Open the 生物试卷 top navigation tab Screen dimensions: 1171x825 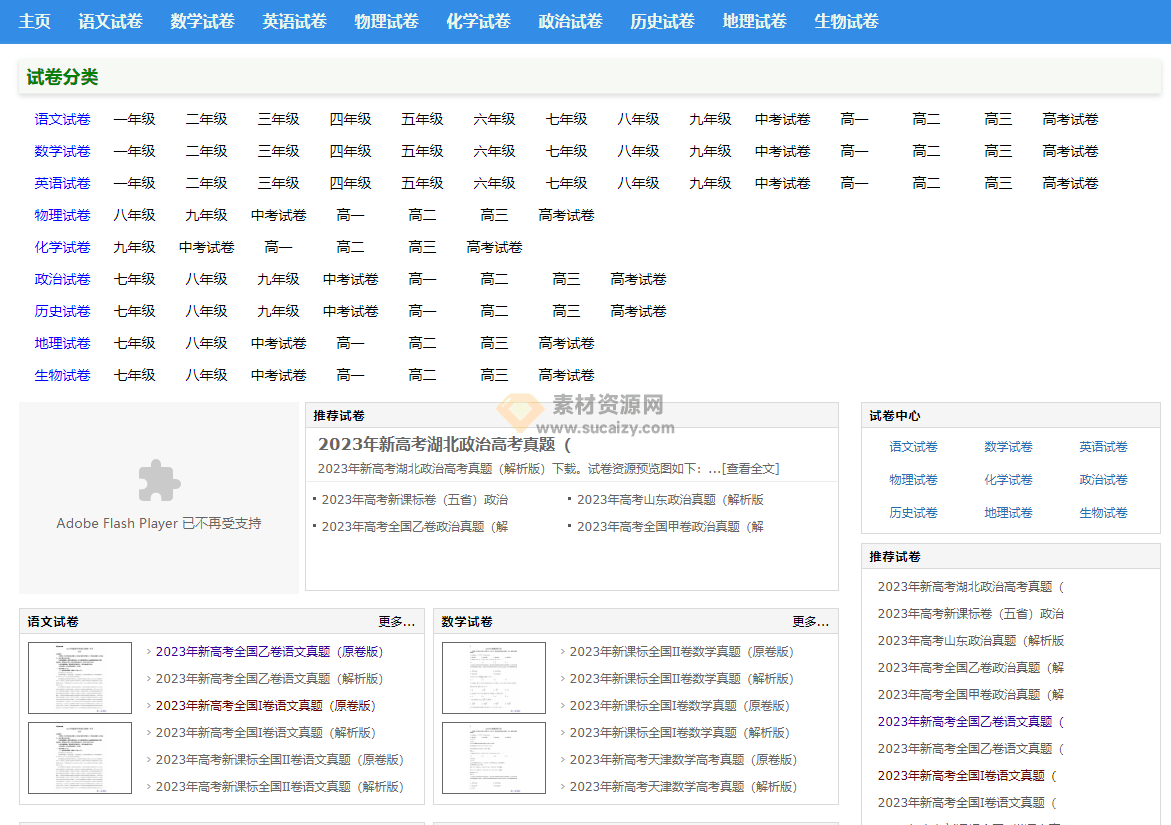pyautogui.click(x=846, y=20)
